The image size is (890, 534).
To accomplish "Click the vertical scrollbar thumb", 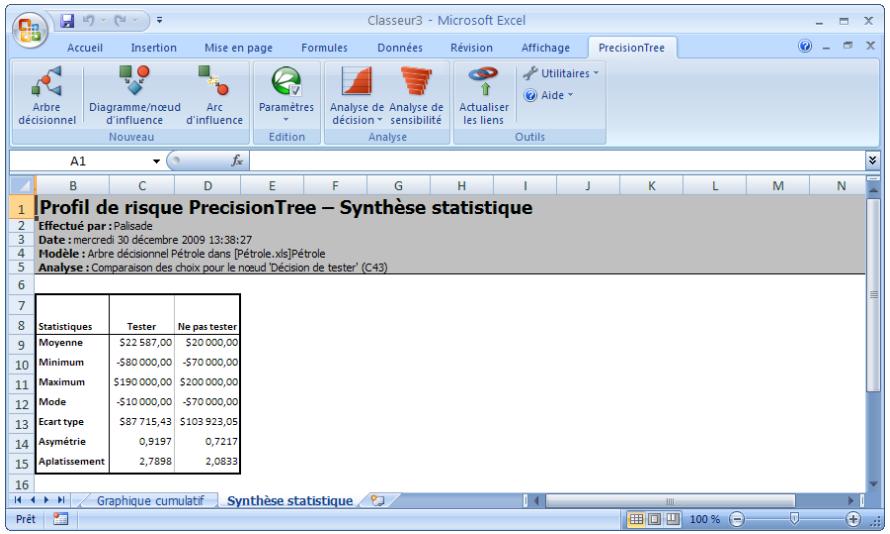I will [x=873, y=294].
